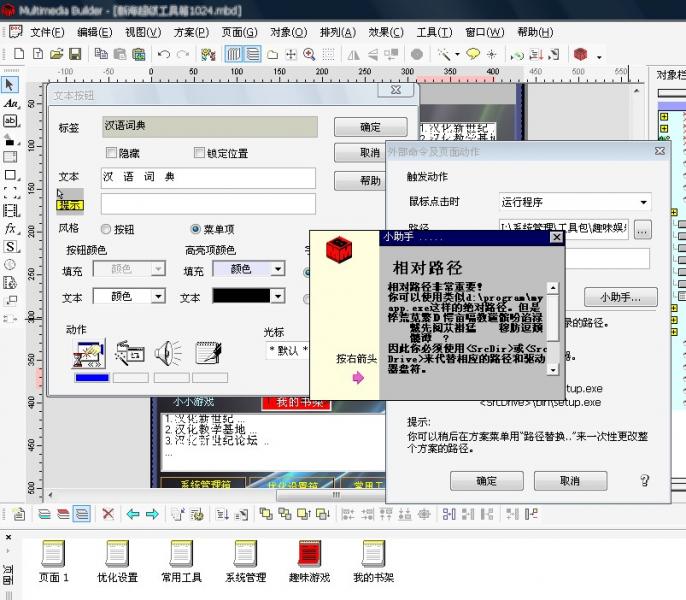Click the 标签 field containing 汉语词典
The image size is (686, 600).
pos(210,126)
